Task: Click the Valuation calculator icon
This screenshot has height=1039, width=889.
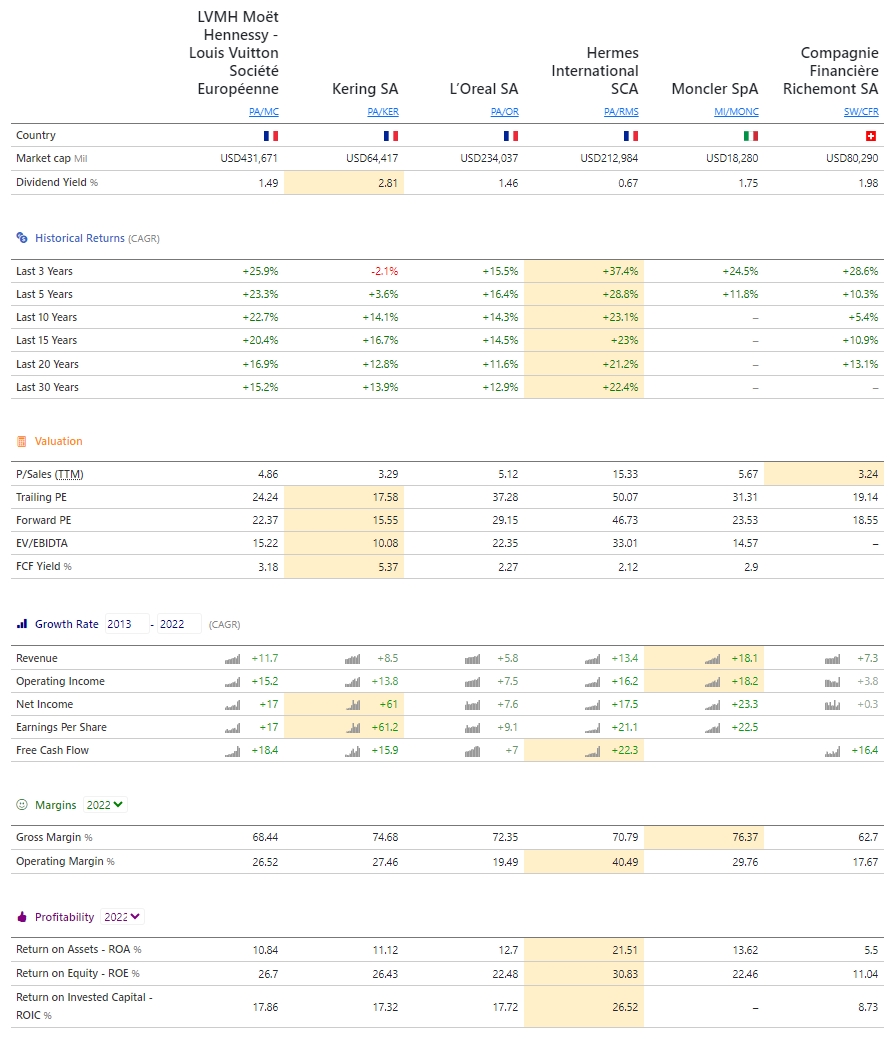Action: [22, 441]
